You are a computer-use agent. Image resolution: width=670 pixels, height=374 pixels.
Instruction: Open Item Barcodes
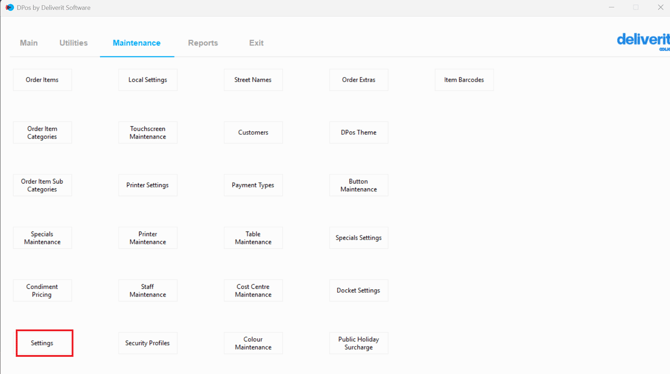point(464,80)
